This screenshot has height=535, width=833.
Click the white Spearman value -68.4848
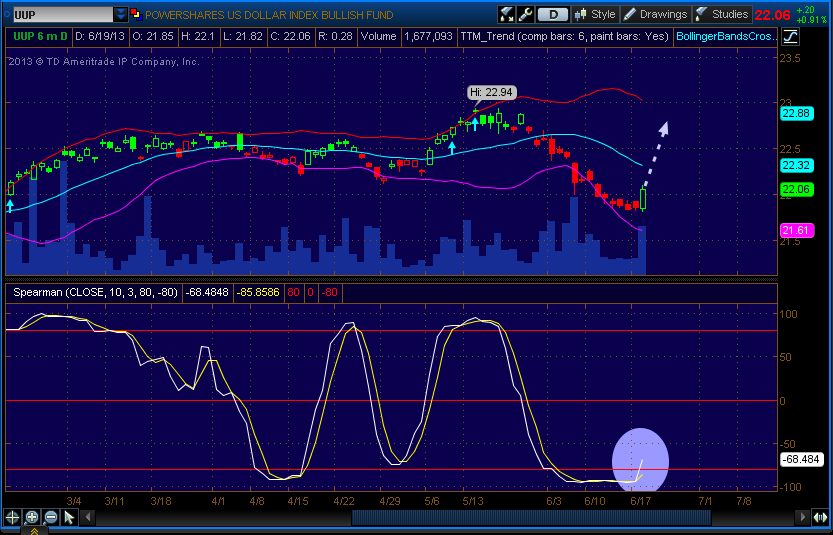207,292
